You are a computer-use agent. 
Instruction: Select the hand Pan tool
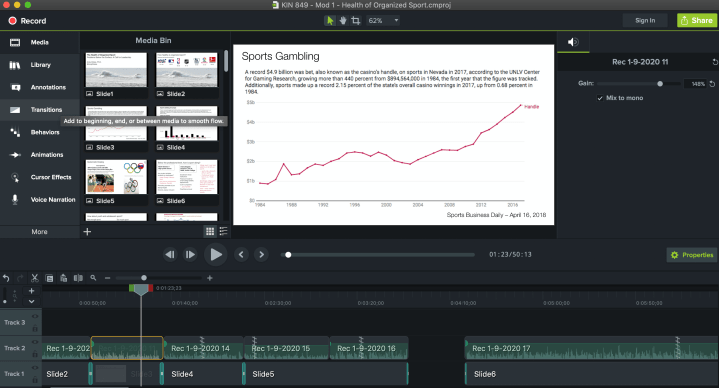[x=343, y=21]
